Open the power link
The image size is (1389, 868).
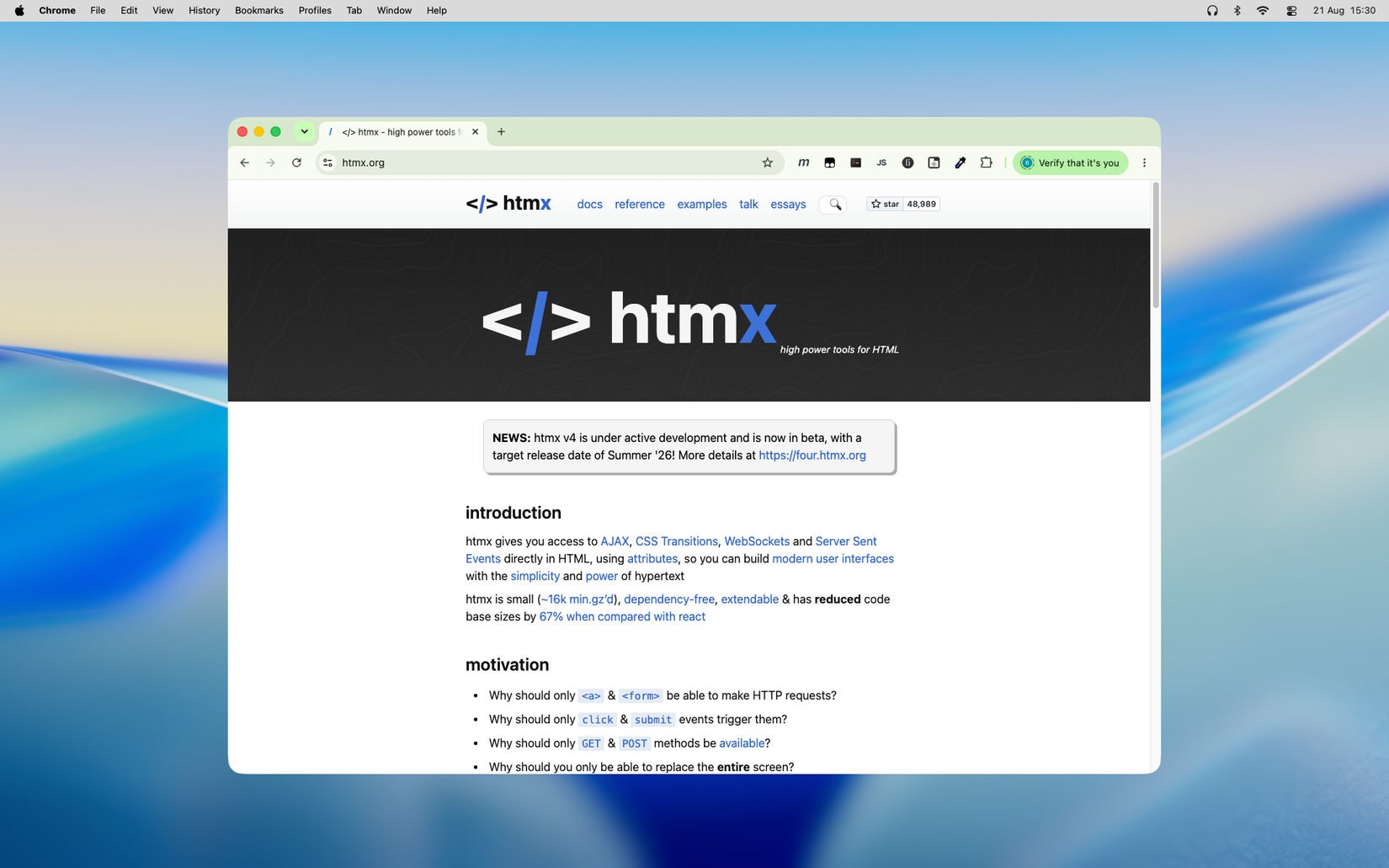coord(602,577)
